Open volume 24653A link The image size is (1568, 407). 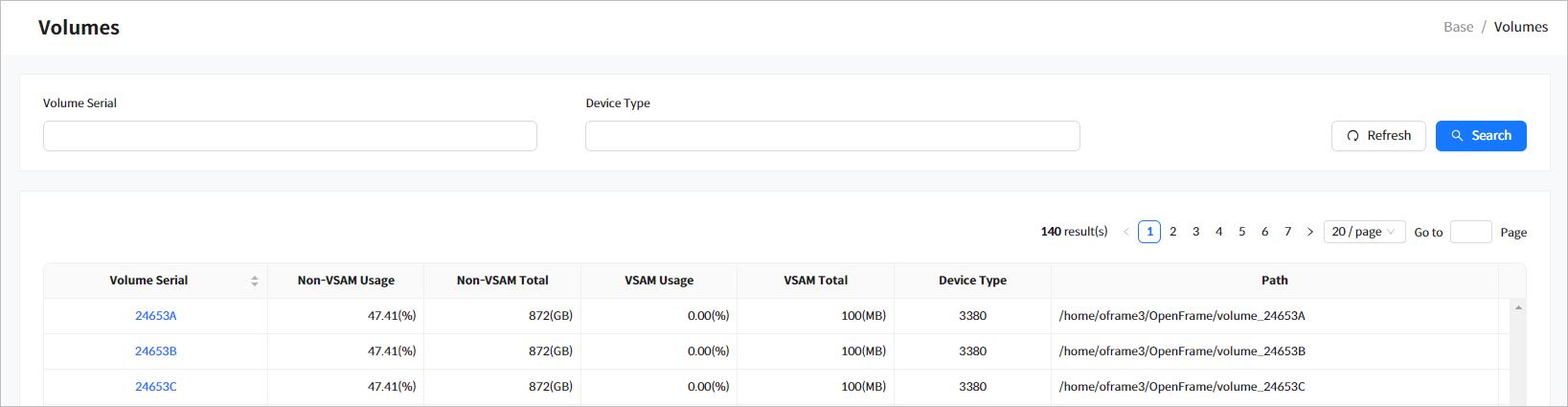pyautogui.click(x=155, y=316)
